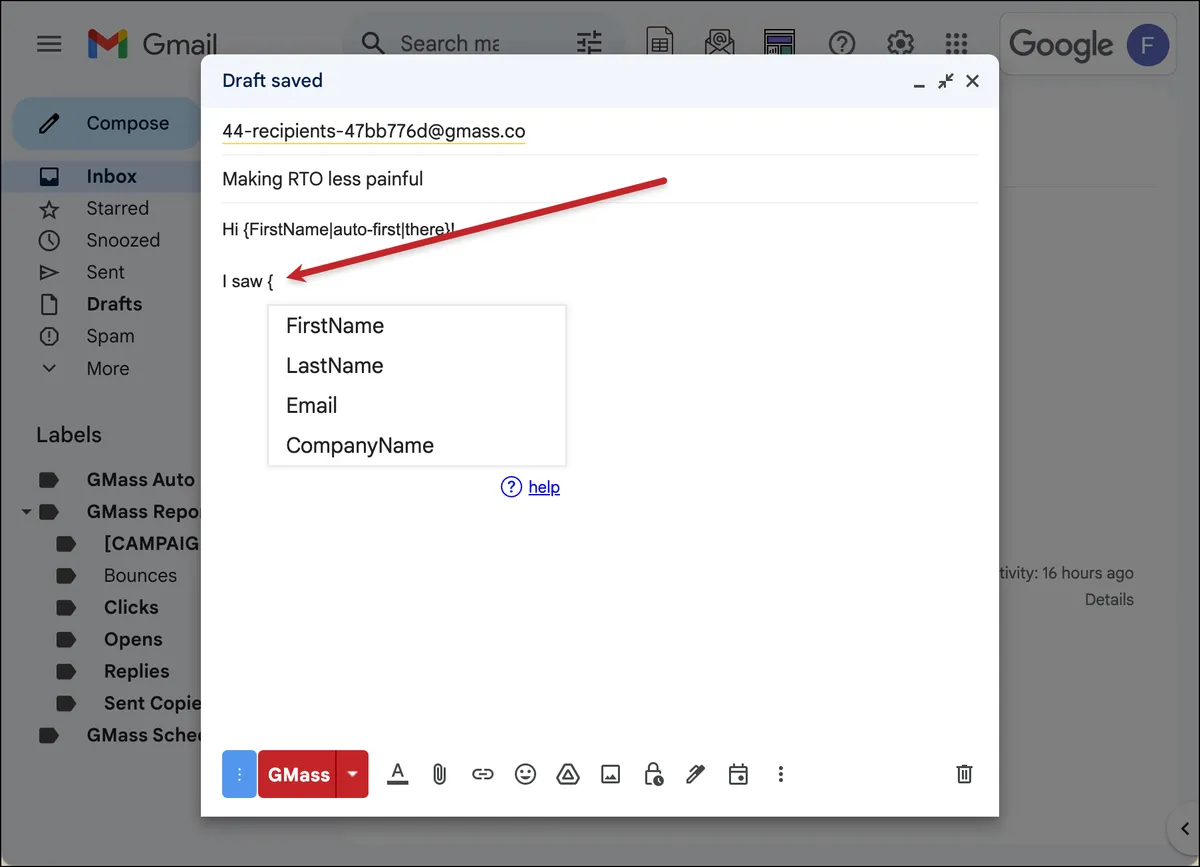Open Bounces label
Viewport: 1200px width, 867px height.
click(140, 576)
